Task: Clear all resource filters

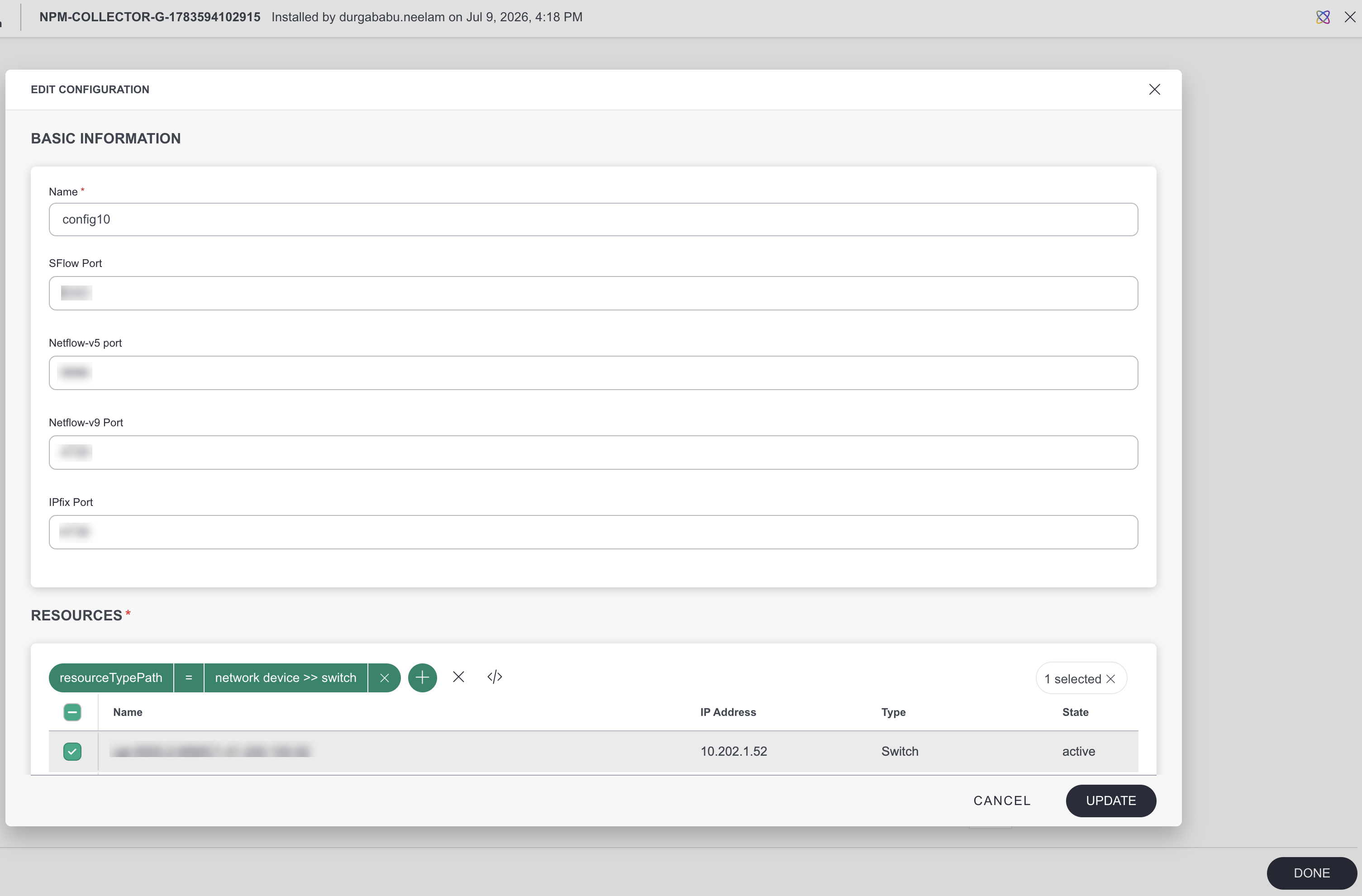Action: coord(458,677)
